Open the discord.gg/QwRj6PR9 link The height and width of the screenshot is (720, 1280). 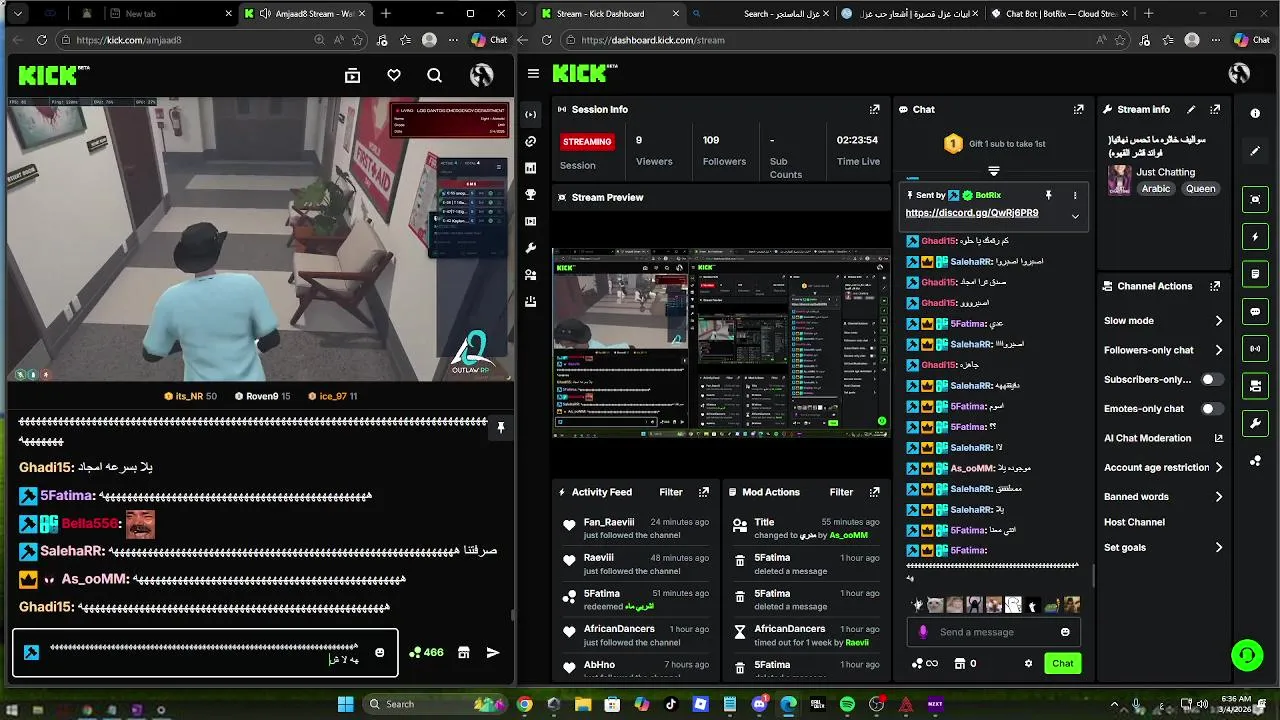coord(972,213)
